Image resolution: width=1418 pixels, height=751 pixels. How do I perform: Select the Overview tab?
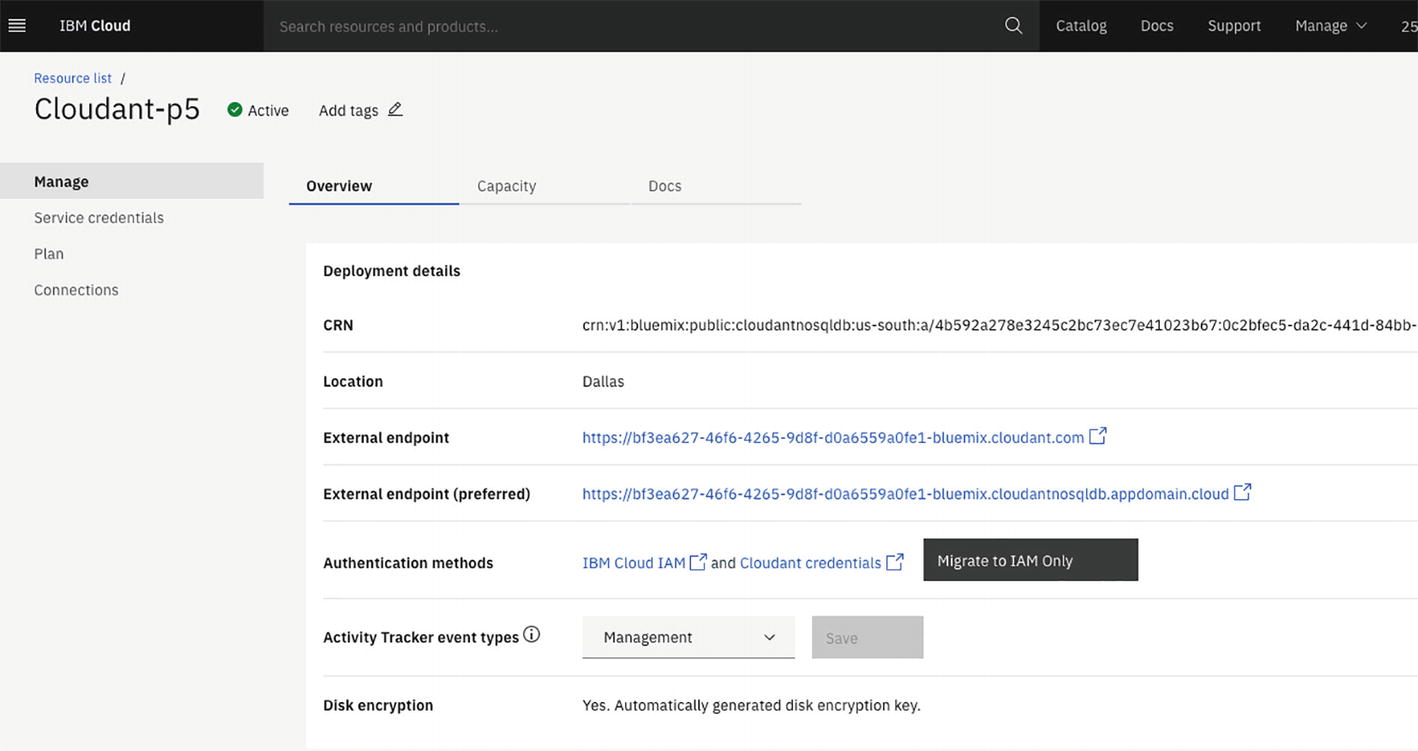pyautogui.click(x=339, y=186)
